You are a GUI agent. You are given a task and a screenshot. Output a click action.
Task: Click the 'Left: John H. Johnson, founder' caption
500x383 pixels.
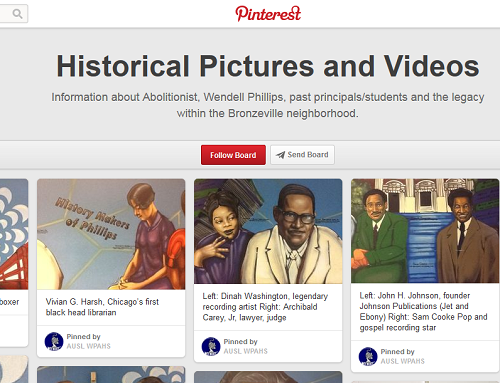pos(423,311)
